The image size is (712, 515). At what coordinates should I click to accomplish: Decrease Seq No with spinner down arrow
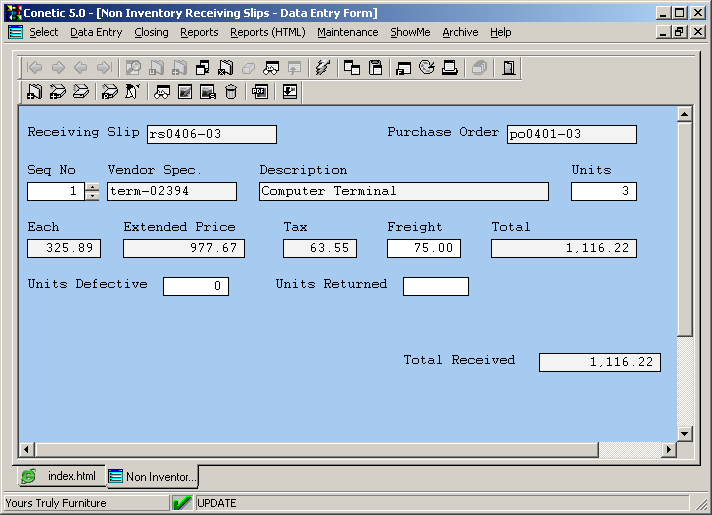tap(92, 196)
